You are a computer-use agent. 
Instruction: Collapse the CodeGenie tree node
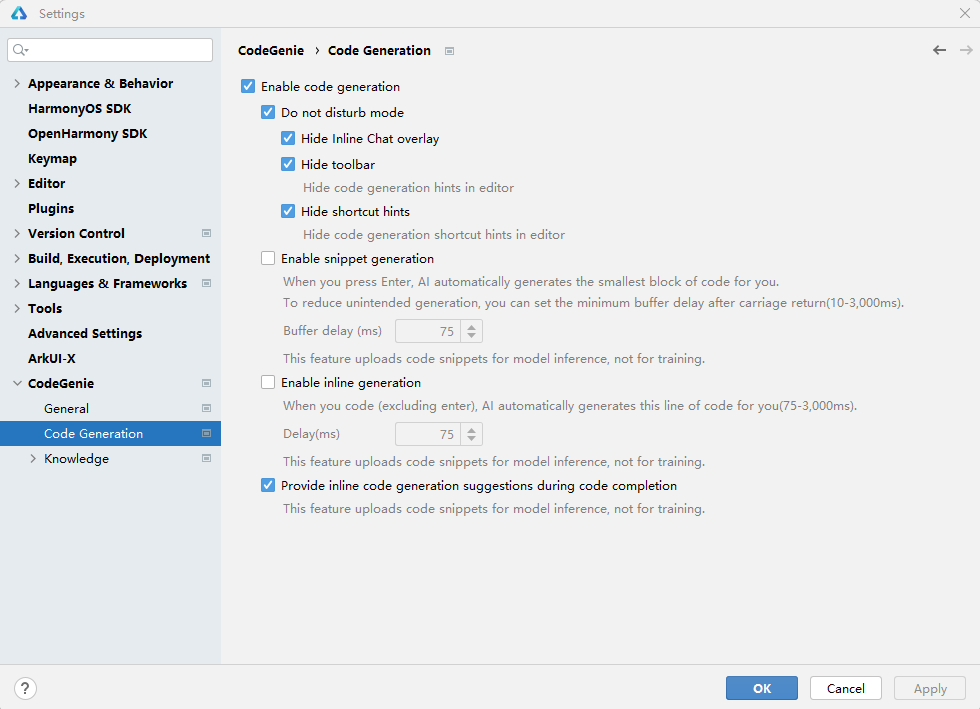coord(17,384)
